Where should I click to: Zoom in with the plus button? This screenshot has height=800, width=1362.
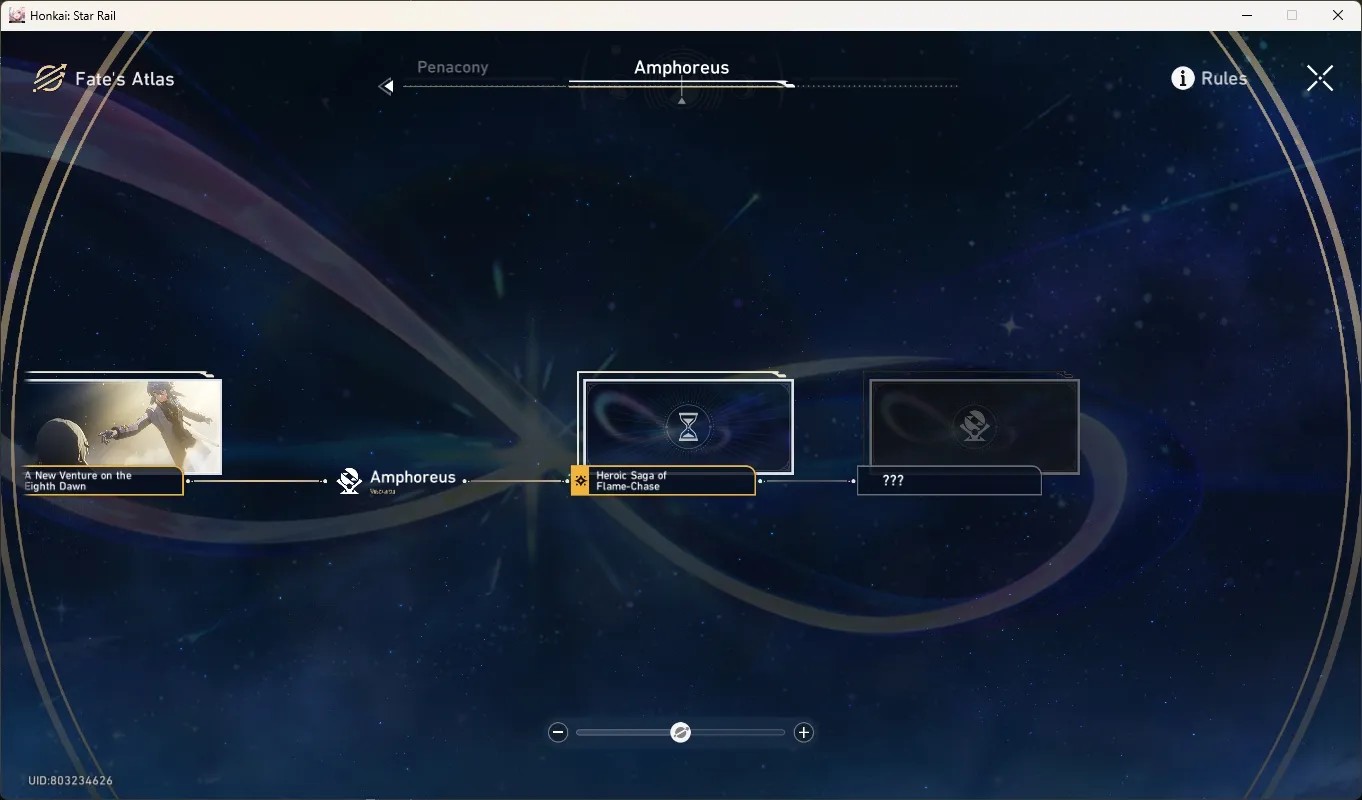(804, 733)
